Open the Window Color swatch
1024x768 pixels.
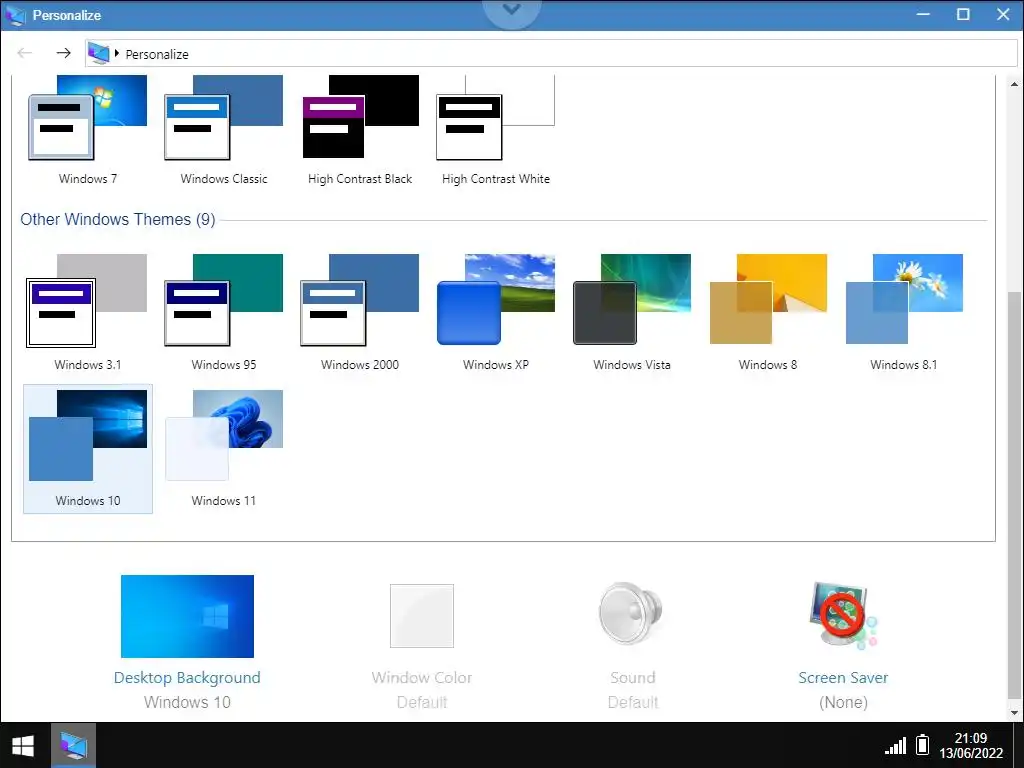click(x=422, y=616)
